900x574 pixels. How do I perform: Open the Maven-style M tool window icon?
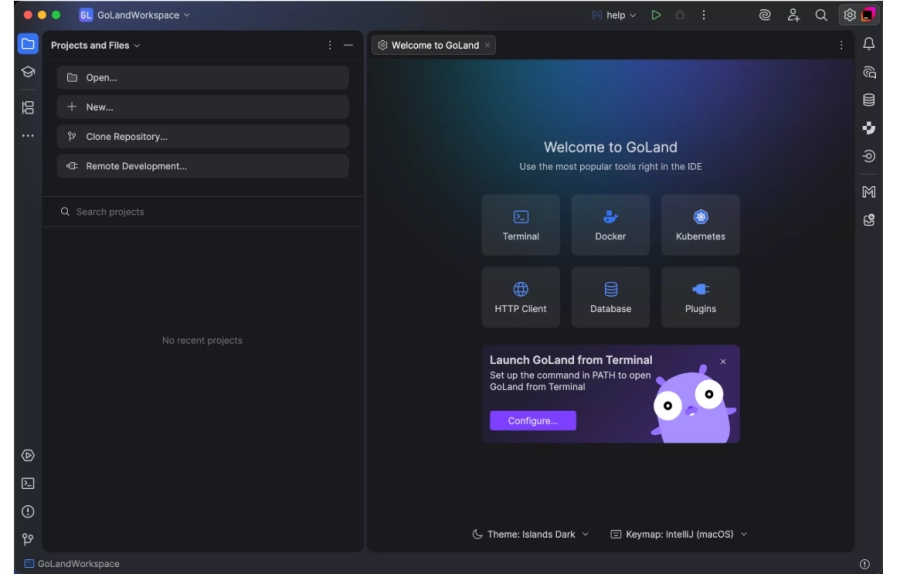(x=869, y=192)
